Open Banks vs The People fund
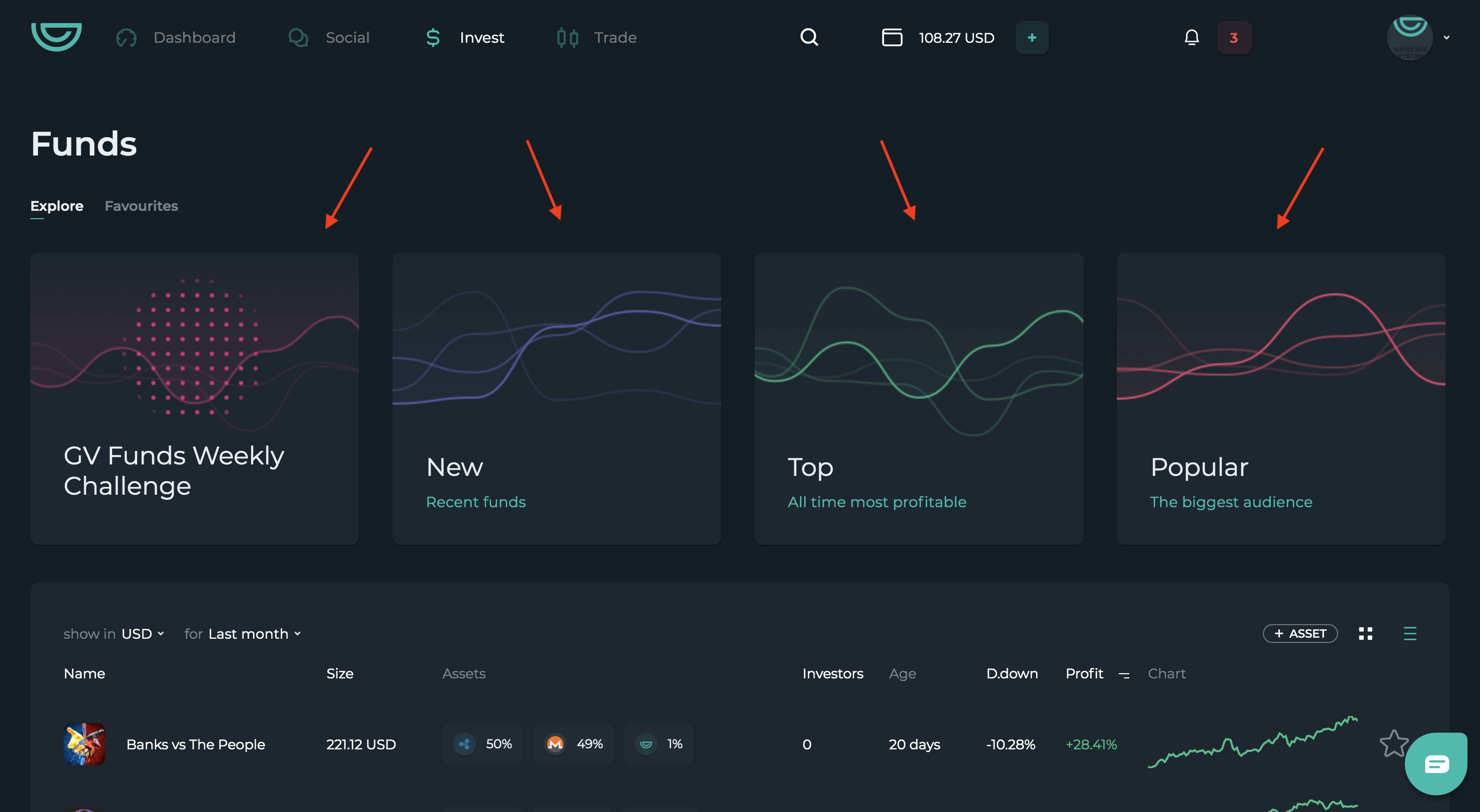Image resolution: width=1480 pixels, height=812 pixels. click(195, 744)
